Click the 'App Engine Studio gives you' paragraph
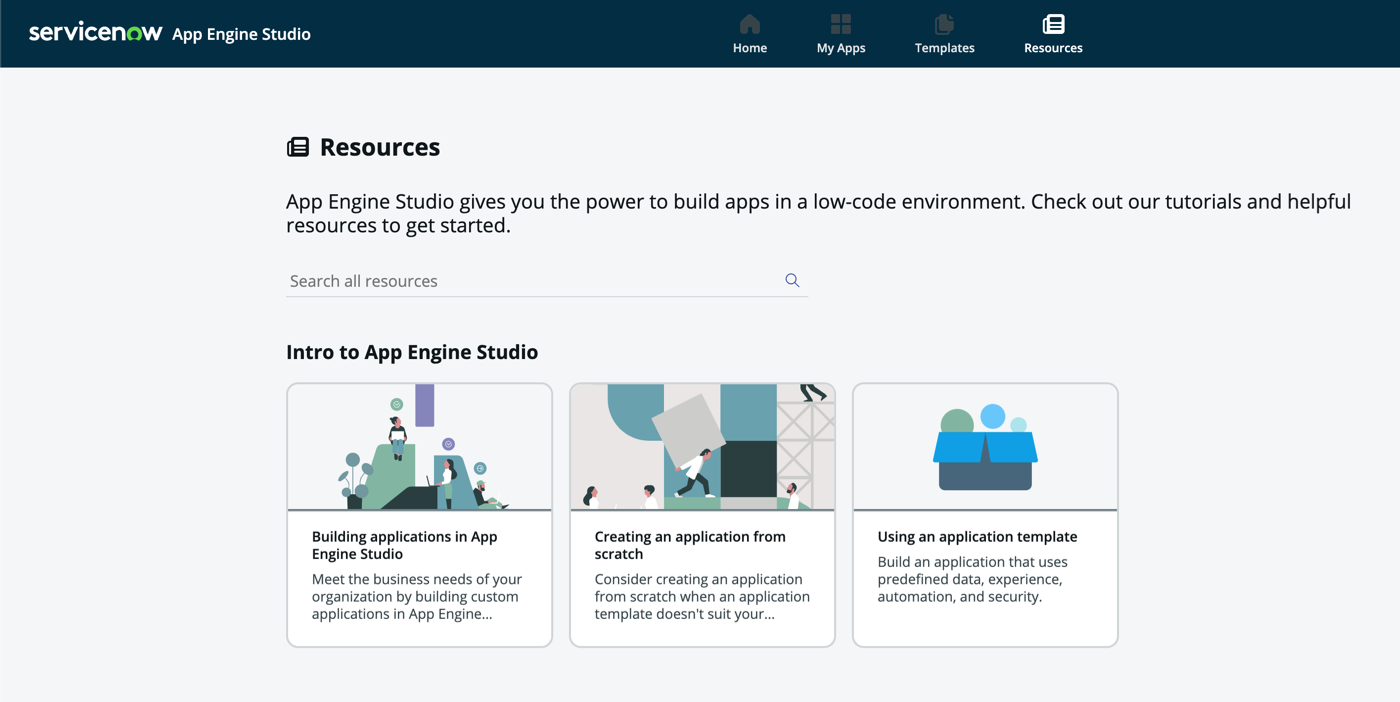The height and width of the screenshot is (702, 1400). [818, 213]
